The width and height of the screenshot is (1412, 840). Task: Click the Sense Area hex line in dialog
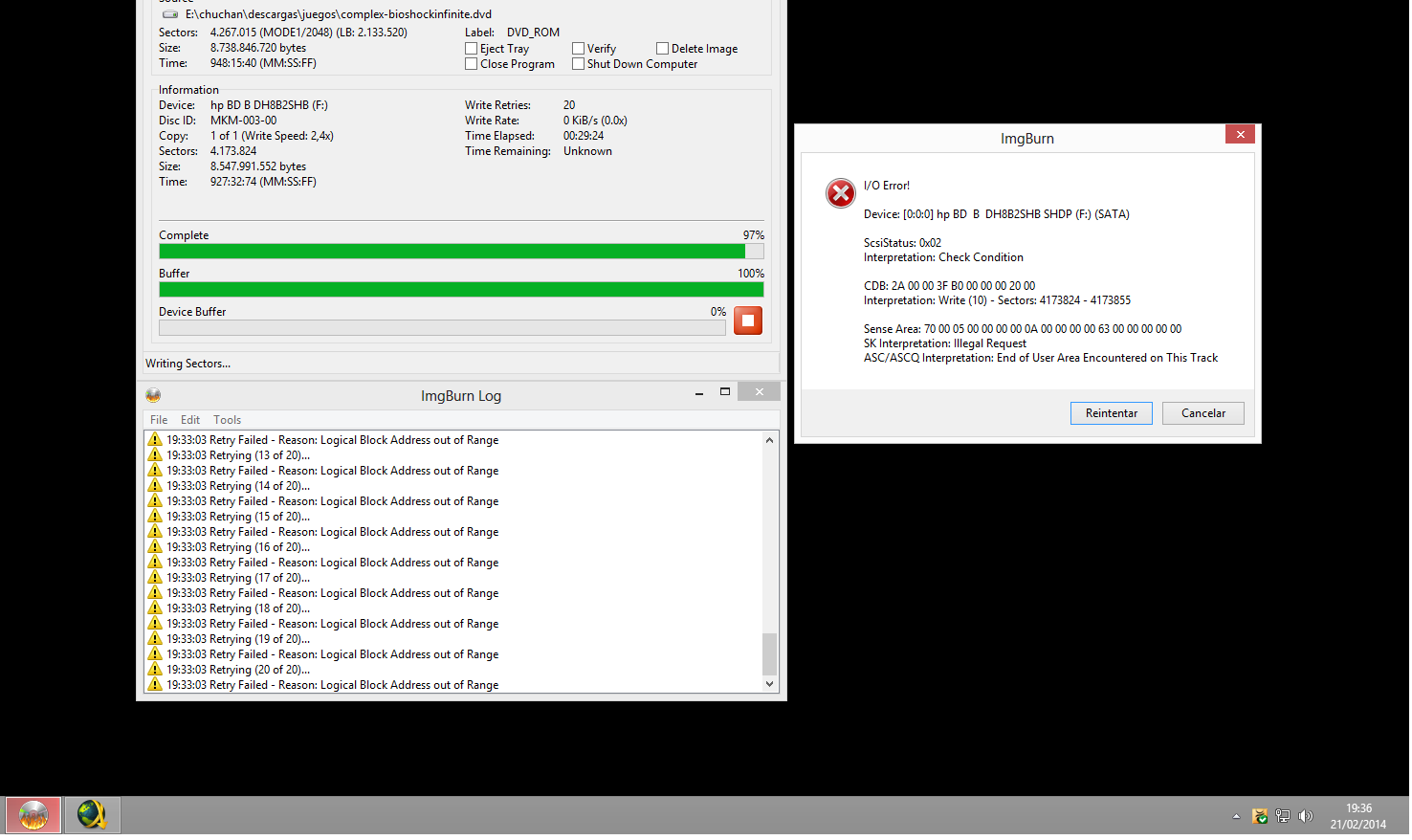coord(1023,329)
